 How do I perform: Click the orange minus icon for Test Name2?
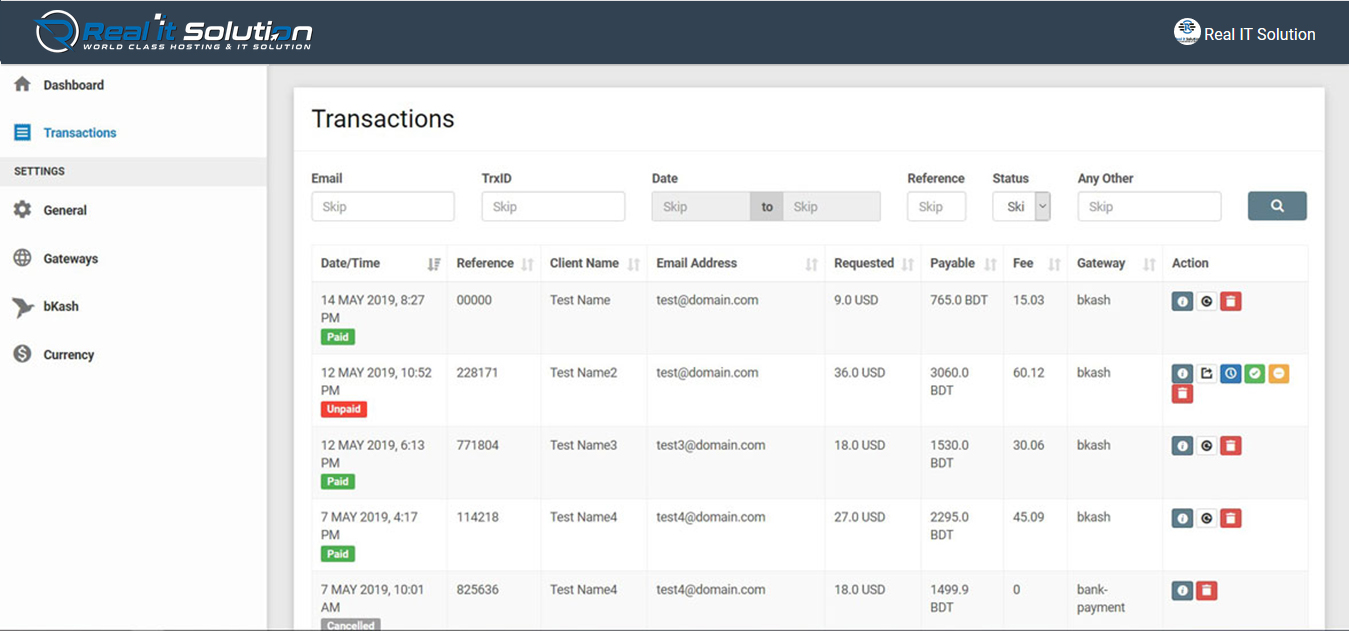click(1279, 374)
